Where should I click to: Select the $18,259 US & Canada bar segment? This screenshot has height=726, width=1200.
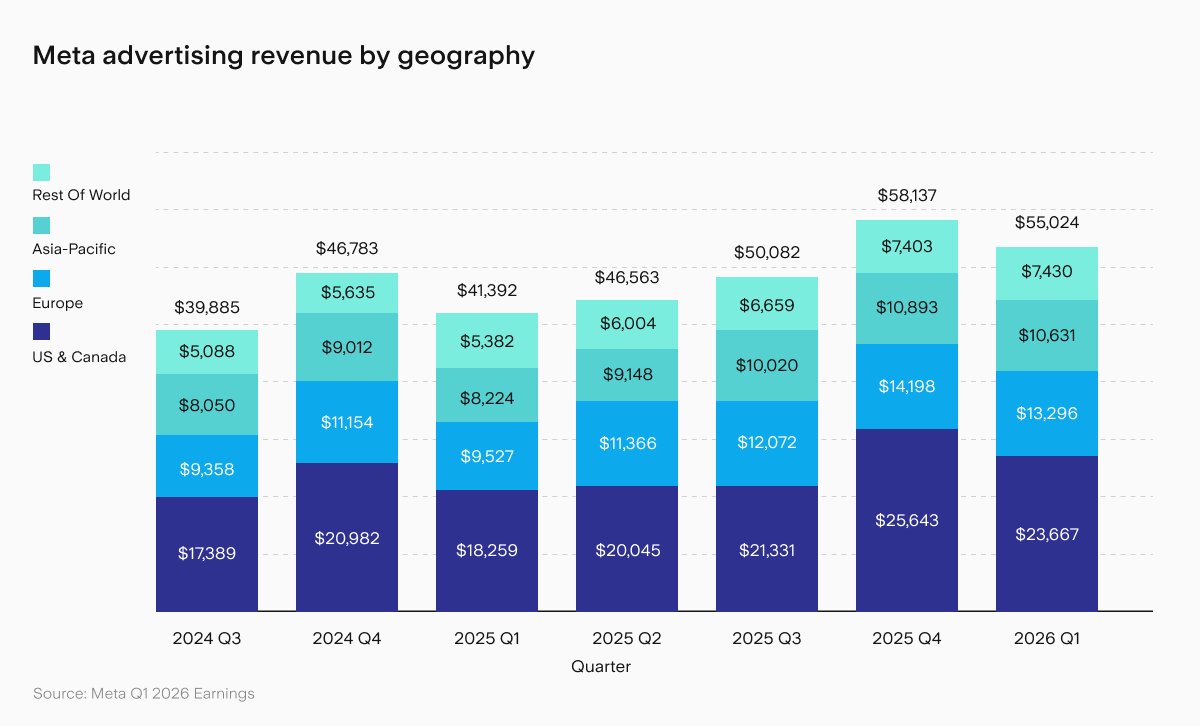click(487, 550)
